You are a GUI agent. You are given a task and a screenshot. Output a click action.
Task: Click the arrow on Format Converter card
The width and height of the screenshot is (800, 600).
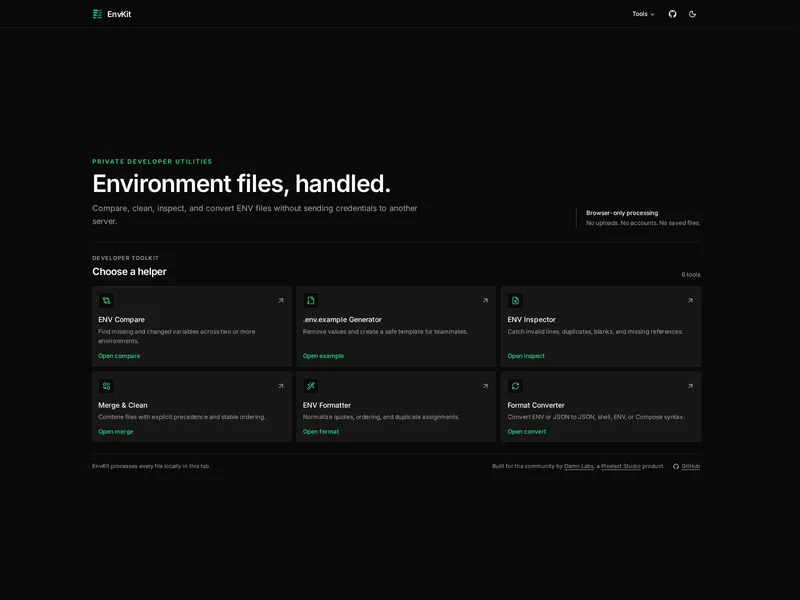point(690,386)
